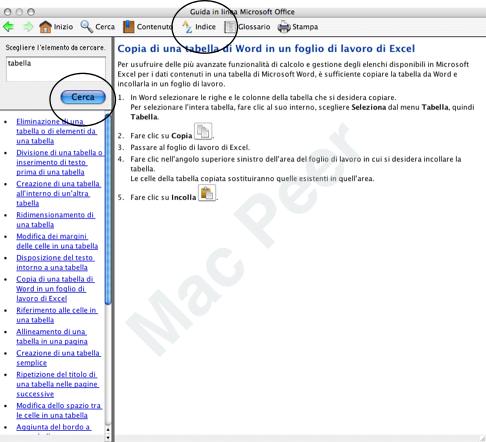This screenshot has width=486, height=442.
Task: Click the results list scrollbar thumb
Action: point(108,209)
